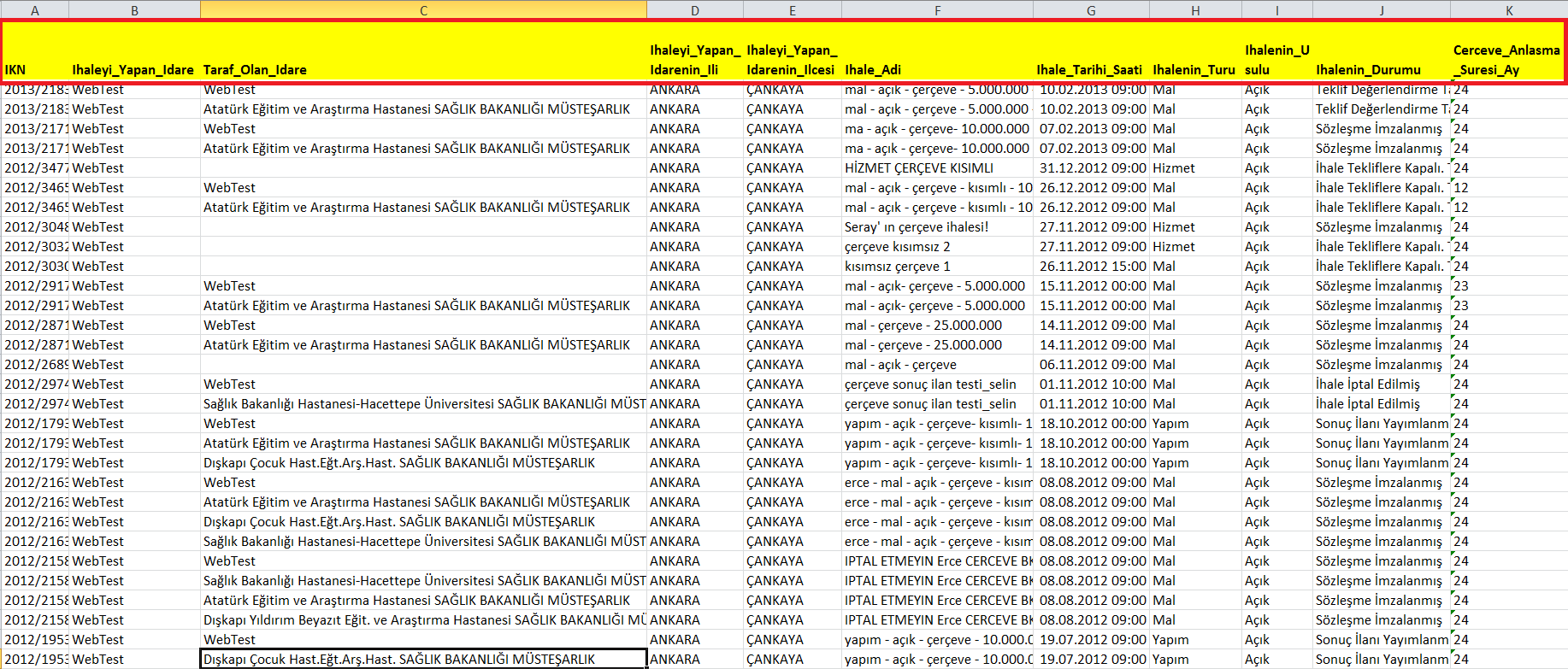Click the date cell 26.11.2012 15:00
This screenshot has width=1568, height=669.
[x=1091, y=267]
